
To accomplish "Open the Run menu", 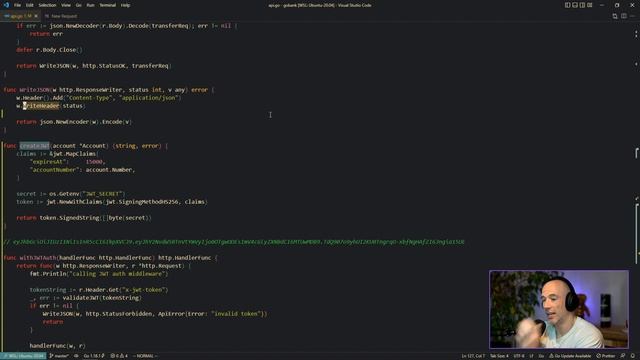I will (90, 5).
